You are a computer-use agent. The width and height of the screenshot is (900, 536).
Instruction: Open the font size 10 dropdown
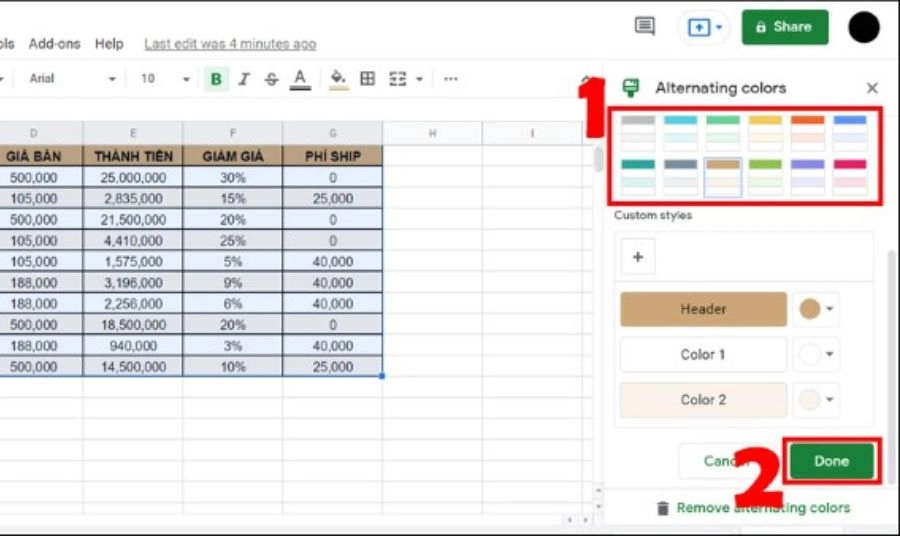[165, 79]
